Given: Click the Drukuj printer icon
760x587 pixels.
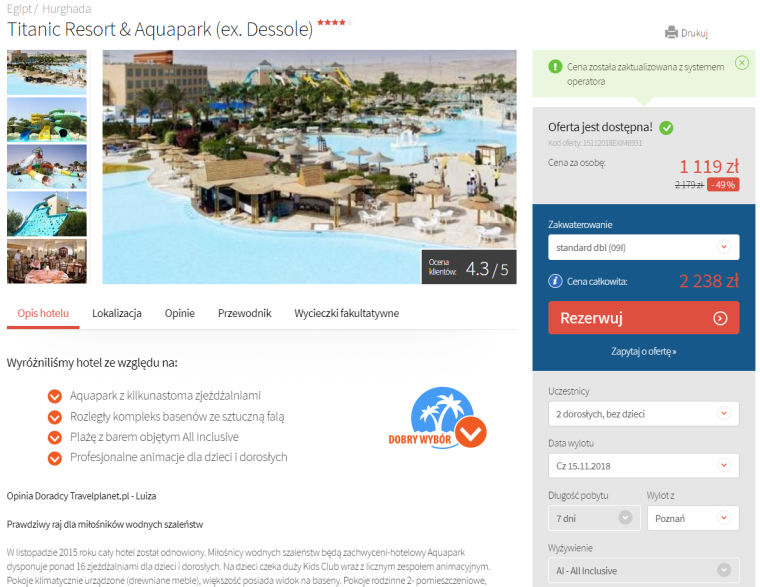Looking at the screenshot, I should [671, 32].
